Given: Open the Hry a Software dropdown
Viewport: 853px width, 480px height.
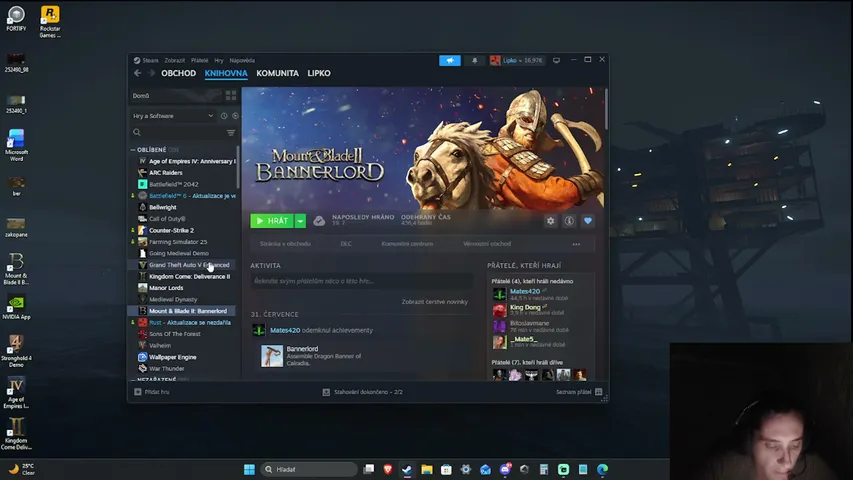Looking at the screenshot, I should click(x=174, y=116).
